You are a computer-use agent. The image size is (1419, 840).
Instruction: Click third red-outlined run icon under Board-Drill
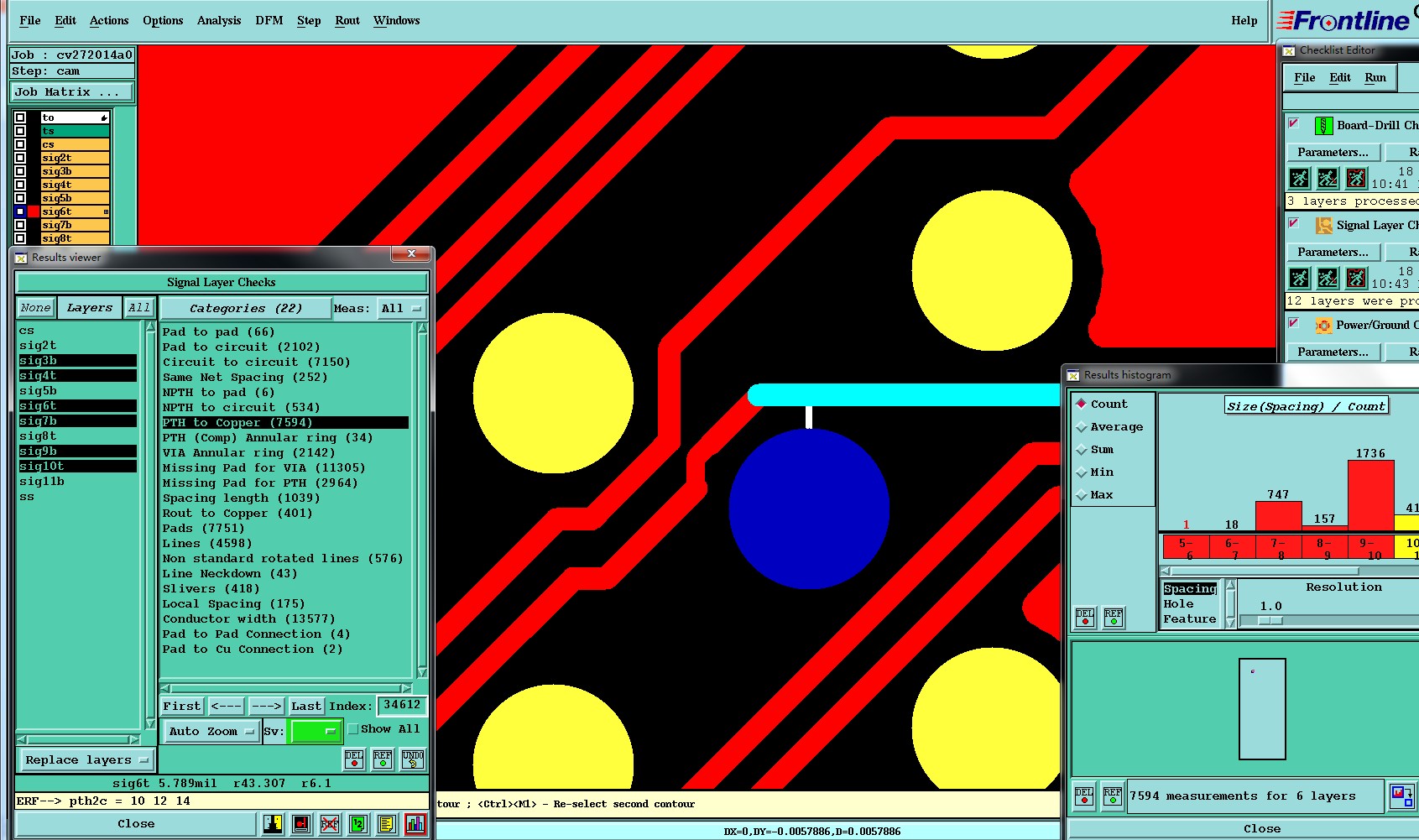(x=1356, y=178)
